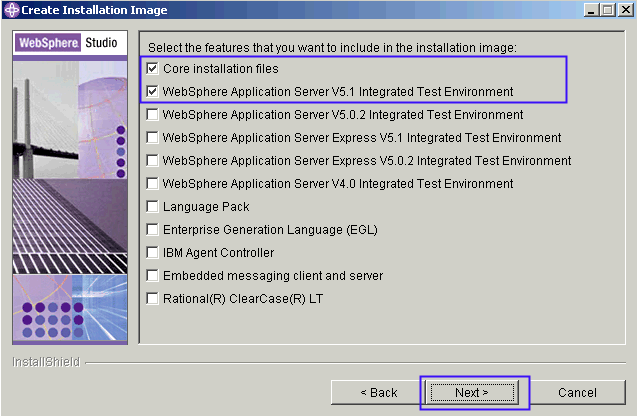Click the Create Installation Image title icon
The width and height of the screenshot is (637, 416).
[12, 10]
